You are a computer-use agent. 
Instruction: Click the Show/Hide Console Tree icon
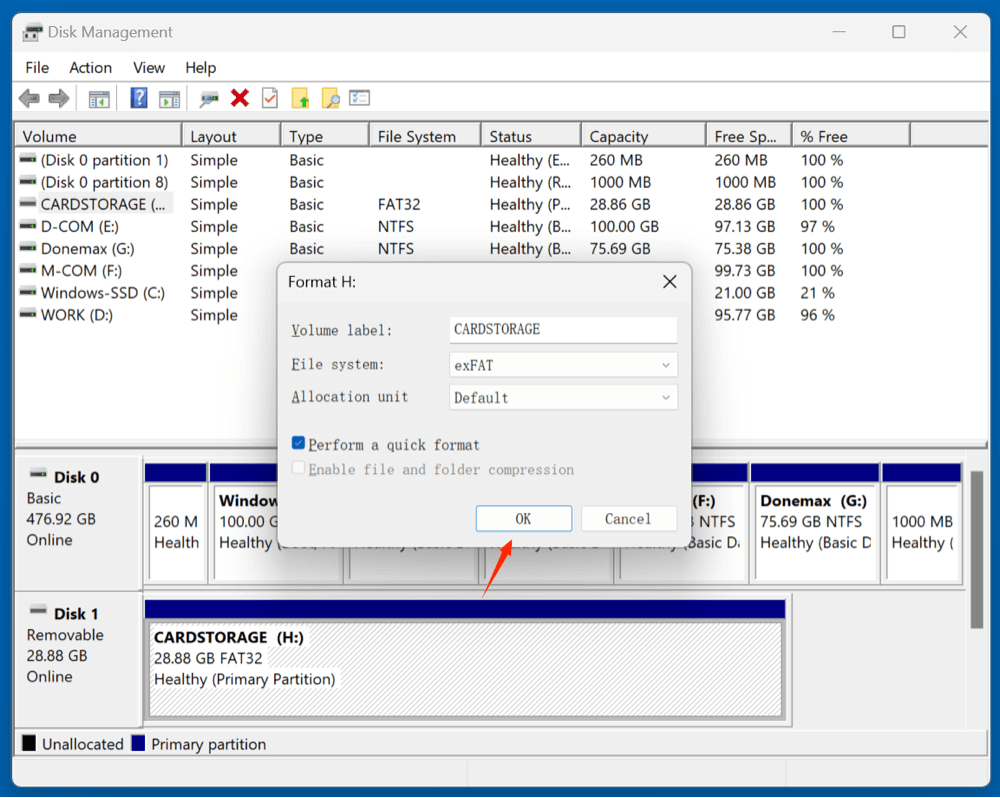99,98
